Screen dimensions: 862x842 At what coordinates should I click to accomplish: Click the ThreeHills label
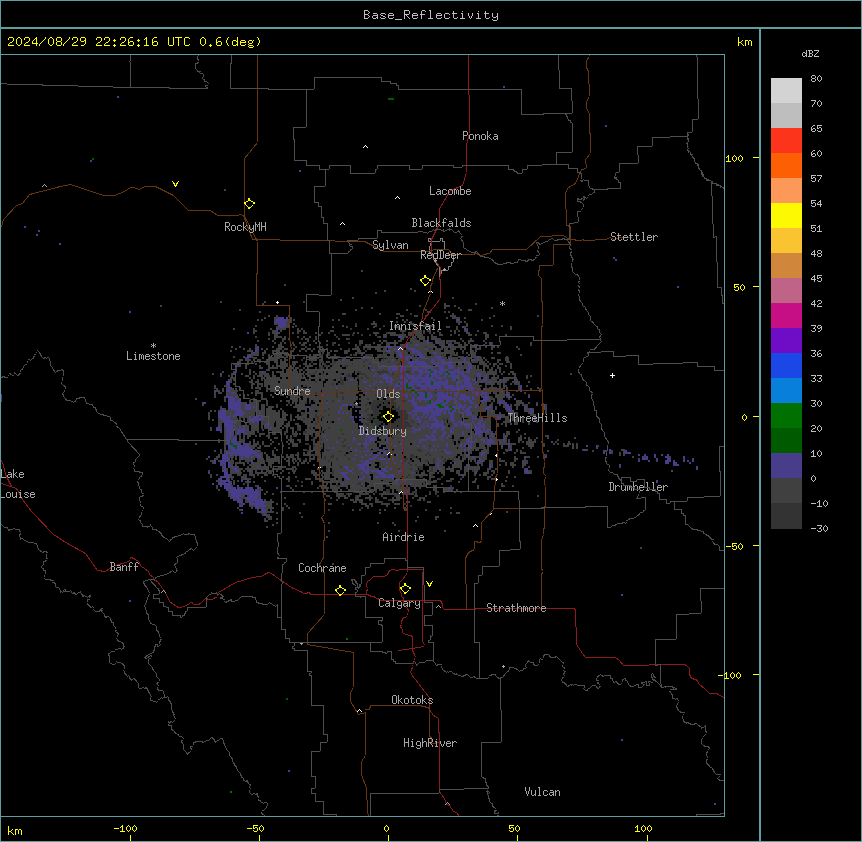(537, 418)
